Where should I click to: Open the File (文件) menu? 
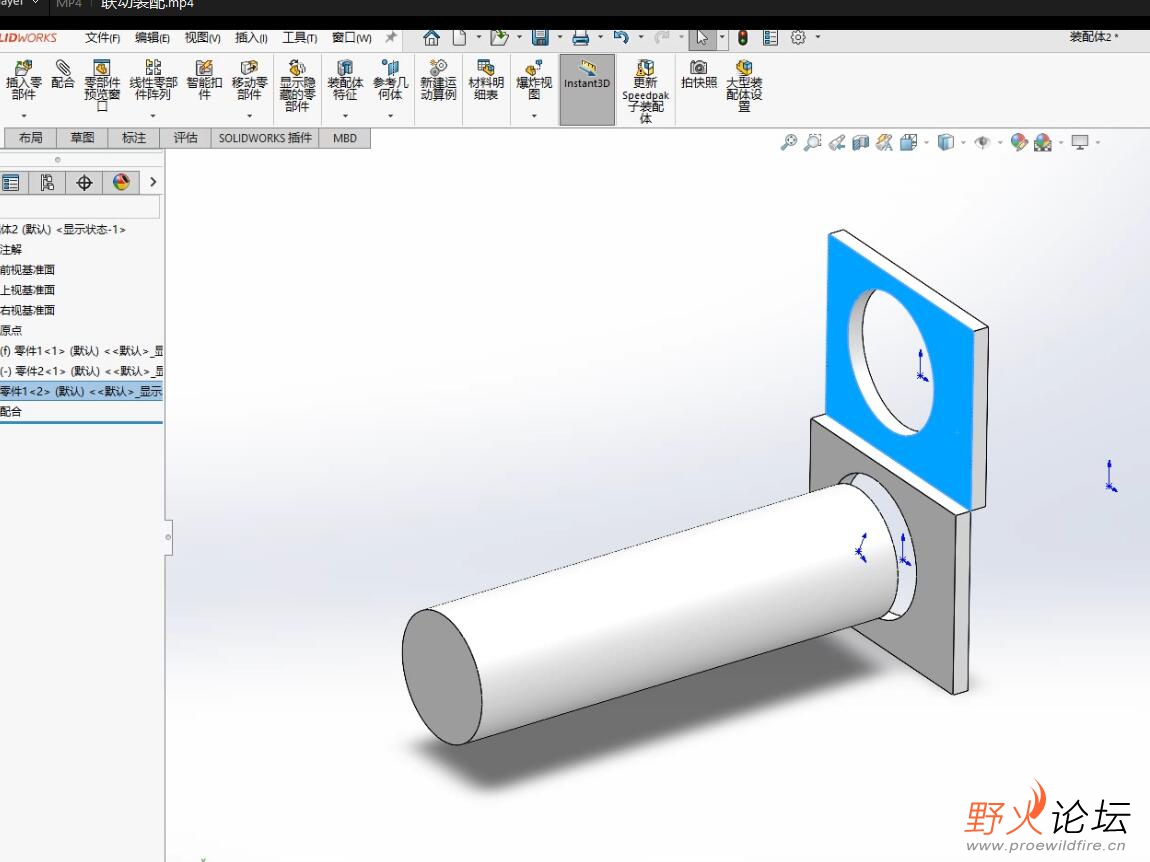point(103,37)
